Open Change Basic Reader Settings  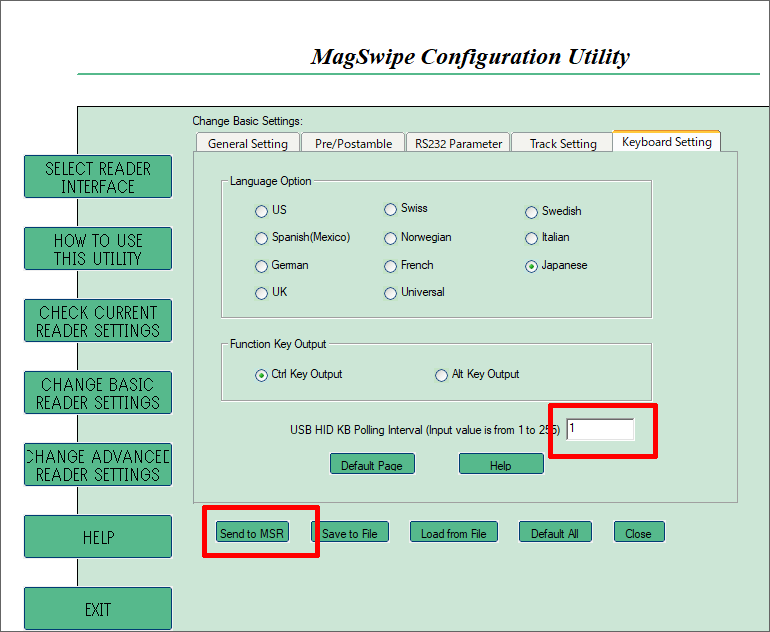click(x=98, y=393)
